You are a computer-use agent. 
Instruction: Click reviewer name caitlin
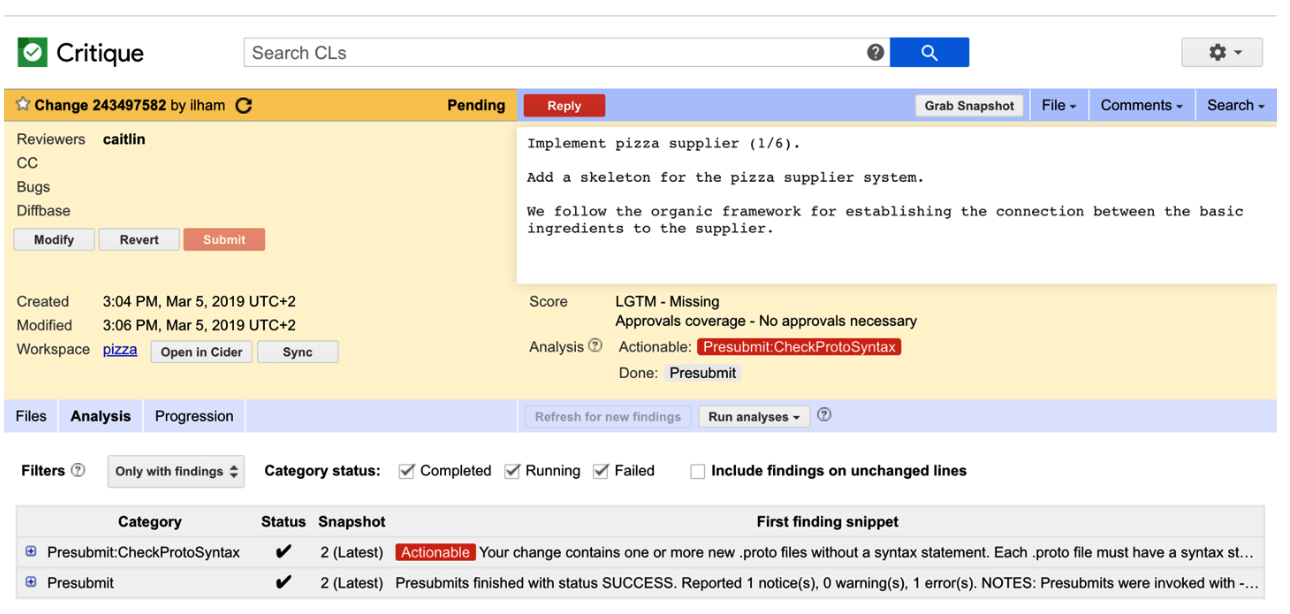[x=124, y=139]
